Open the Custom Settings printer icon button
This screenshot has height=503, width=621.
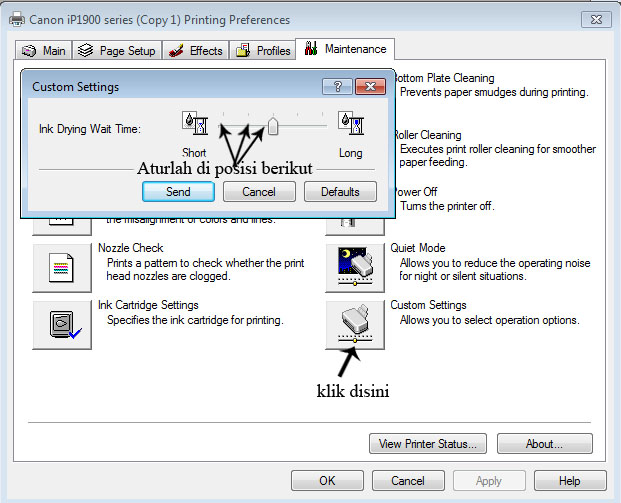[x=355, y=325]
